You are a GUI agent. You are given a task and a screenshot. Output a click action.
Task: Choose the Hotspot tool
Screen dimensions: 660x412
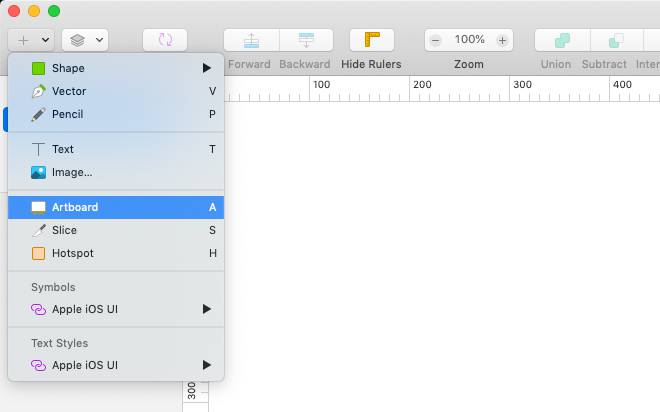72,253
